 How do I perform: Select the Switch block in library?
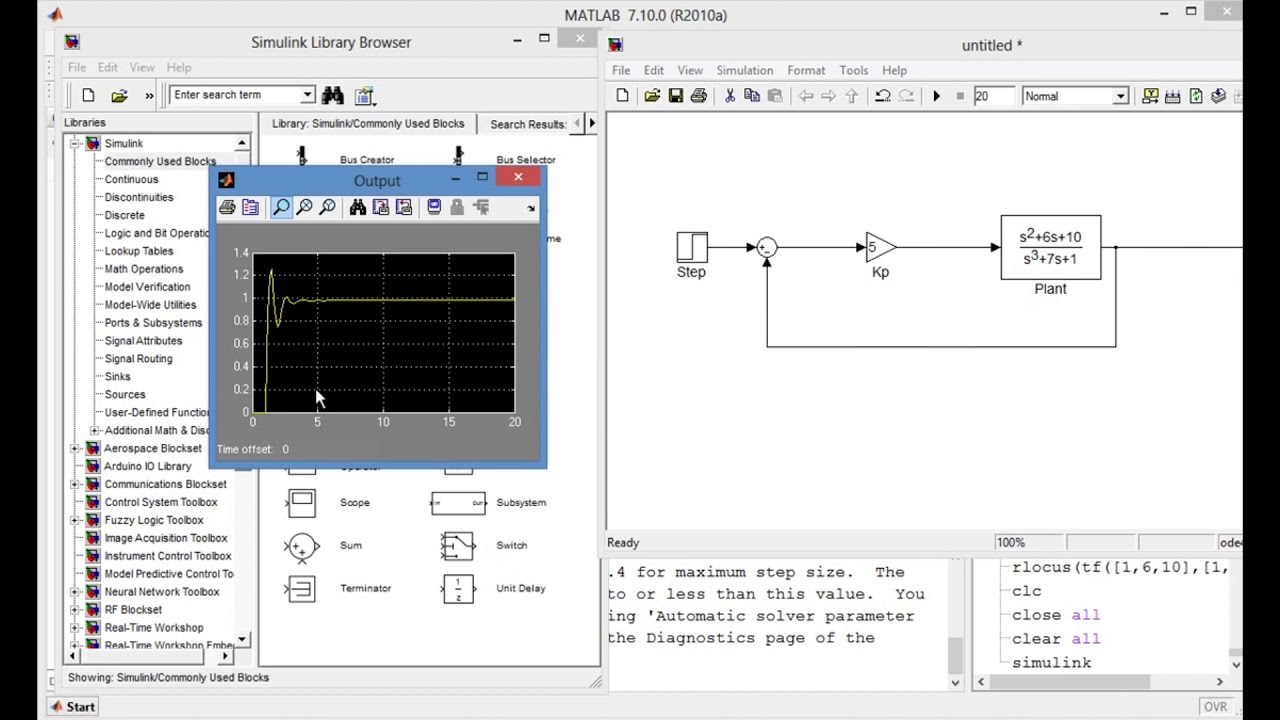coord(457,545)
